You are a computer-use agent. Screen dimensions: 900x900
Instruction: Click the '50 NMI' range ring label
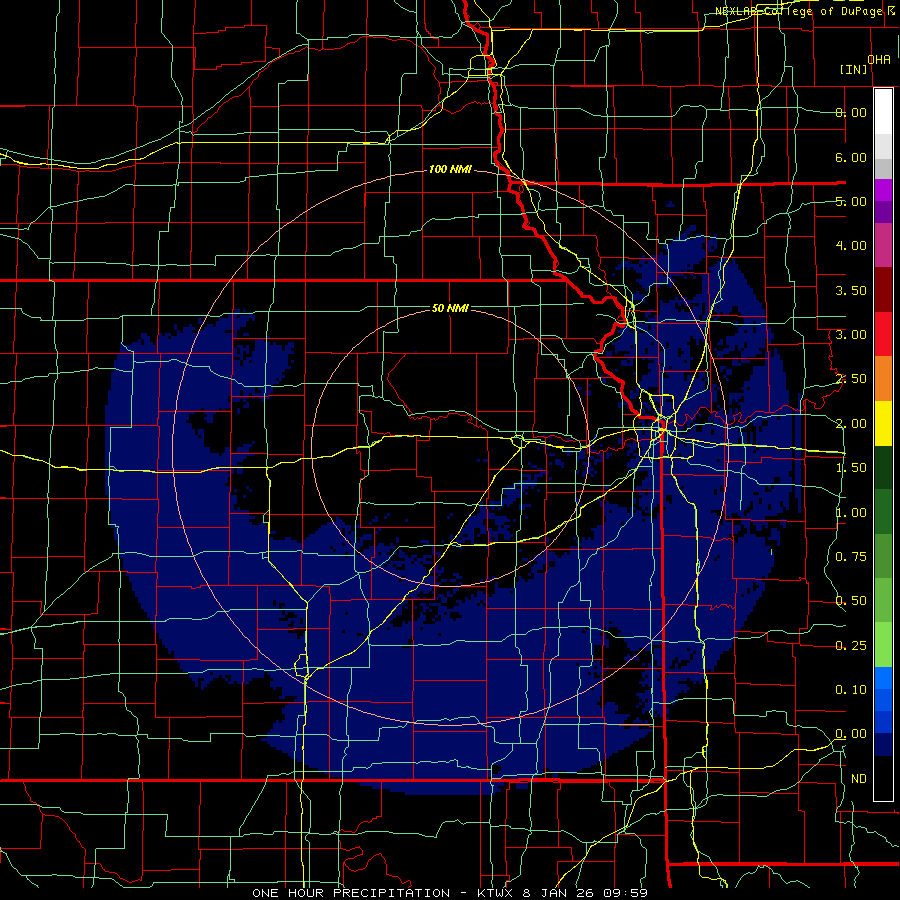click(x=450, y=308)
